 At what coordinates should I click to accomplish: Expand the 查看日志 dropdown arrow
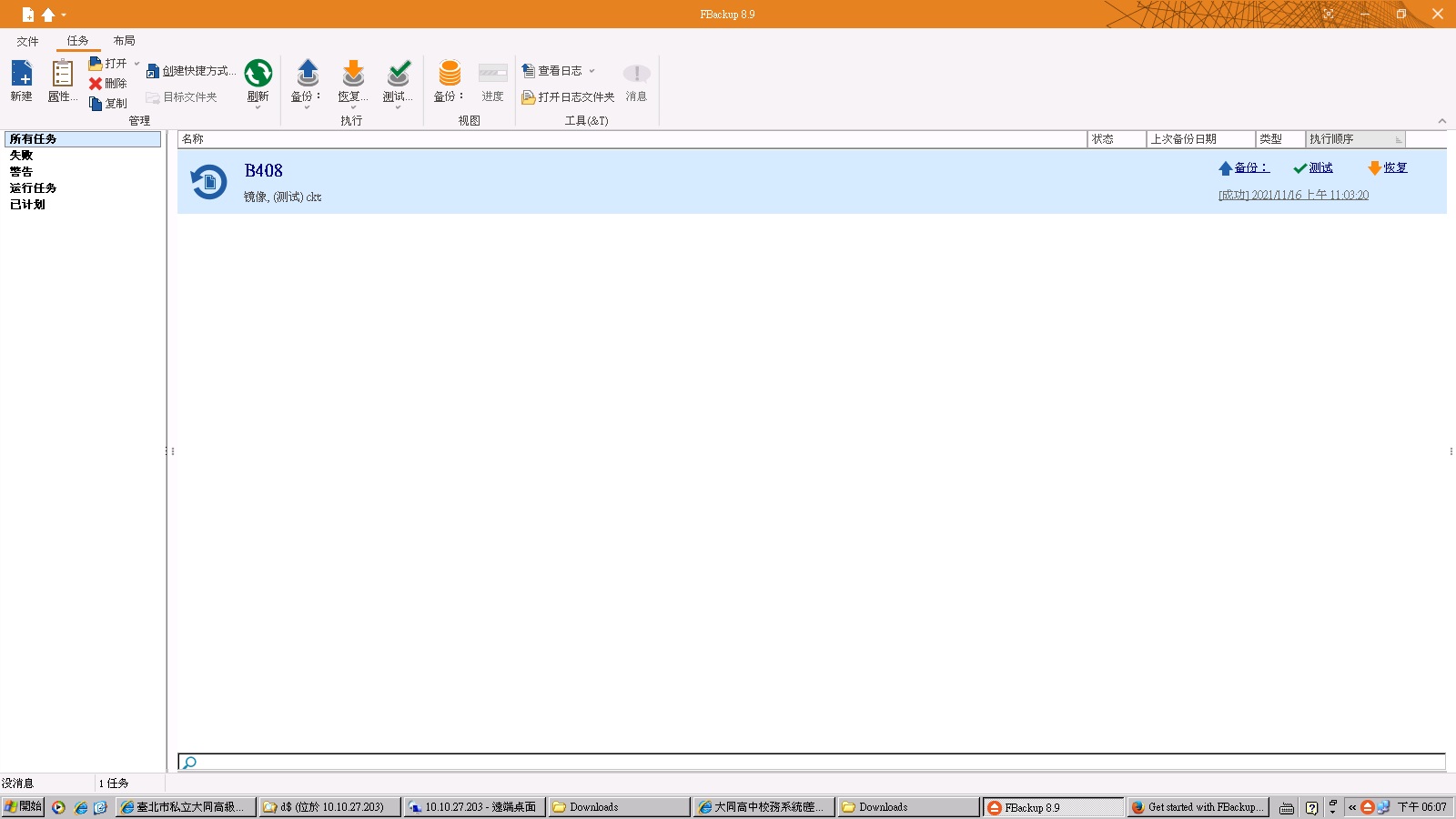(591, 71)
